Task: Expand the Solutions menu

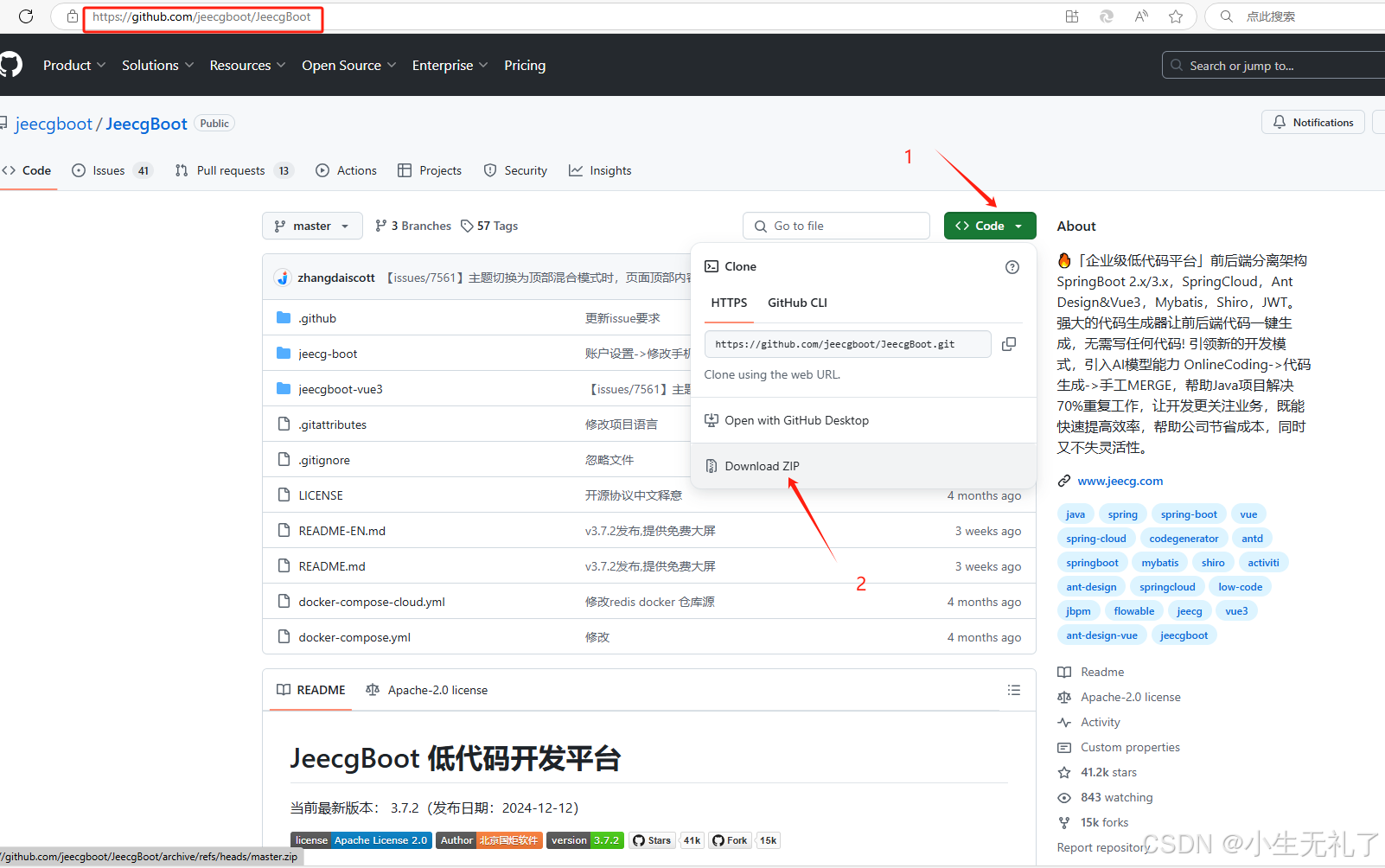Action: (158, 65)
